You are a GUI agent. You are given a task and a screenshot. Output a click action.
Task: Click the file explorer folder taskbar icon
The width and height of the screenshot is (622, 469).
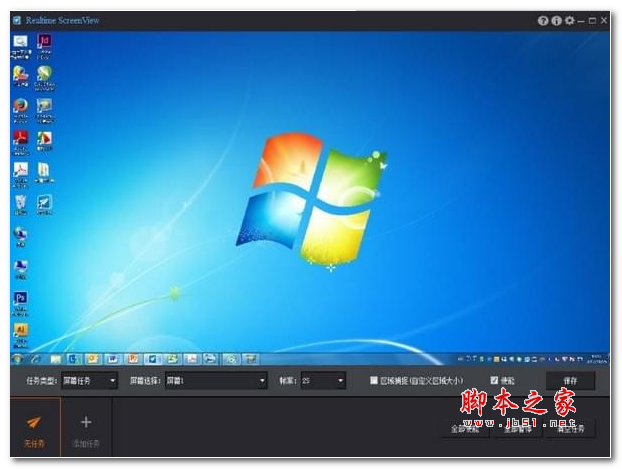pyautogui.click(x=56, y=359)
